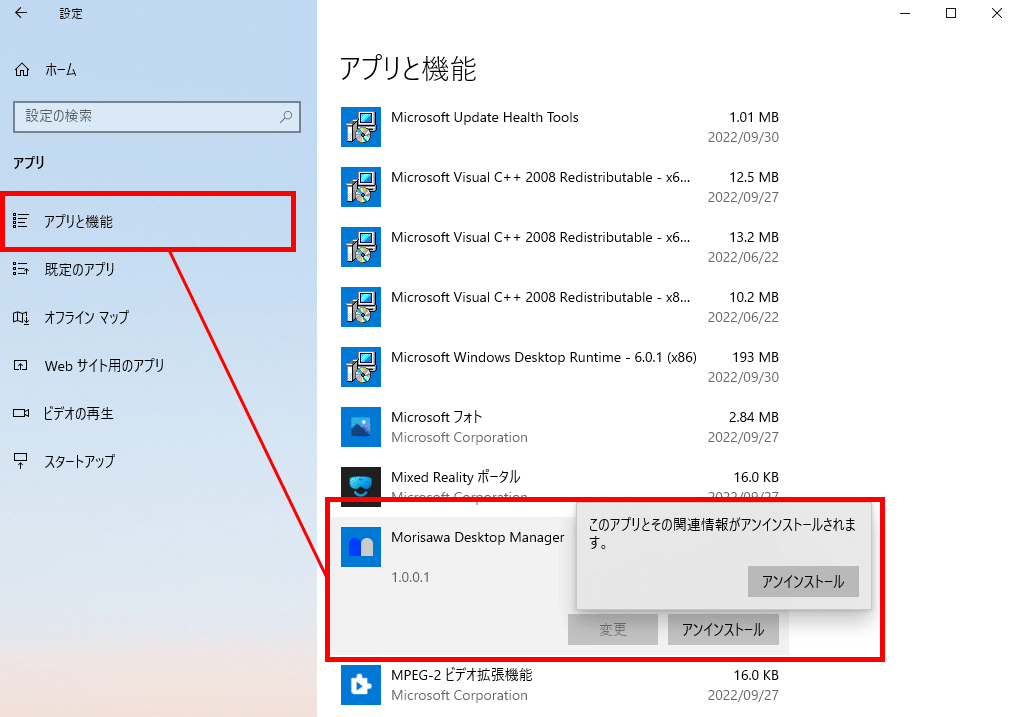Select MPEG-2 ビデオ拡張機能 entry
1013x717 pixels.
(461, 675)
